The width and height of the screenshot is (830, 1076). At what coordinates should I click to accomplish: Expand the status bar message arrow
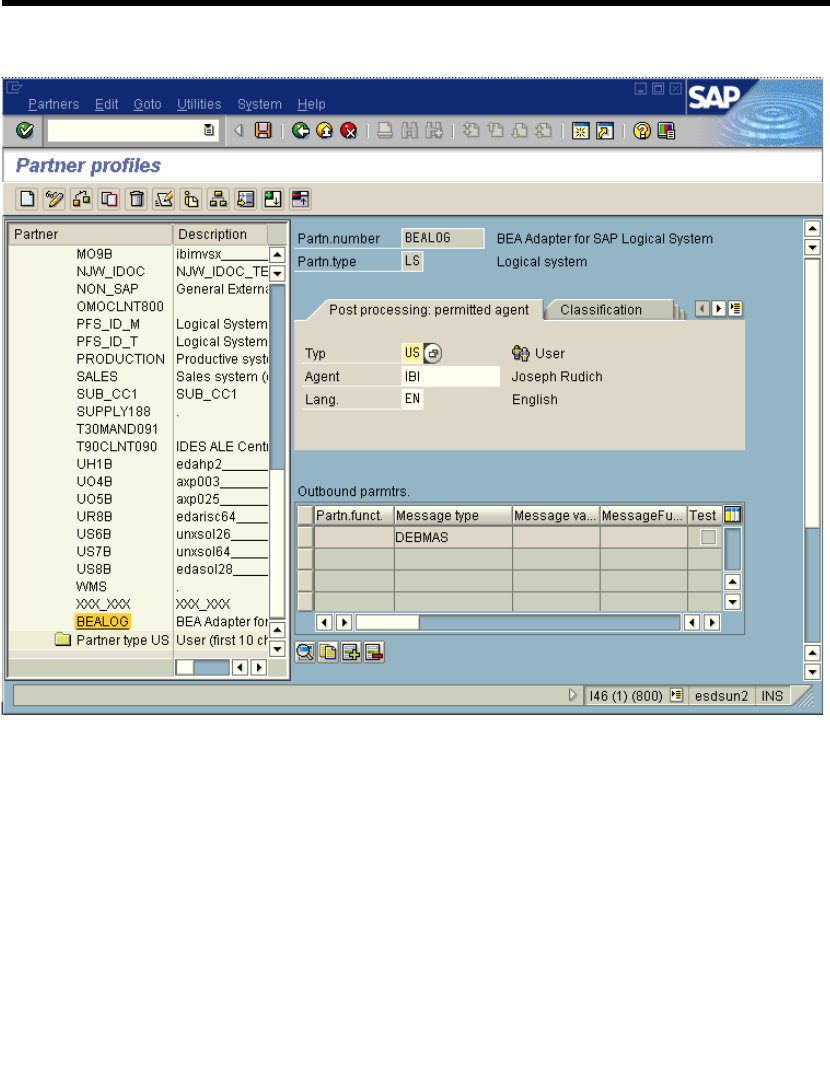(x=573, y=695)
